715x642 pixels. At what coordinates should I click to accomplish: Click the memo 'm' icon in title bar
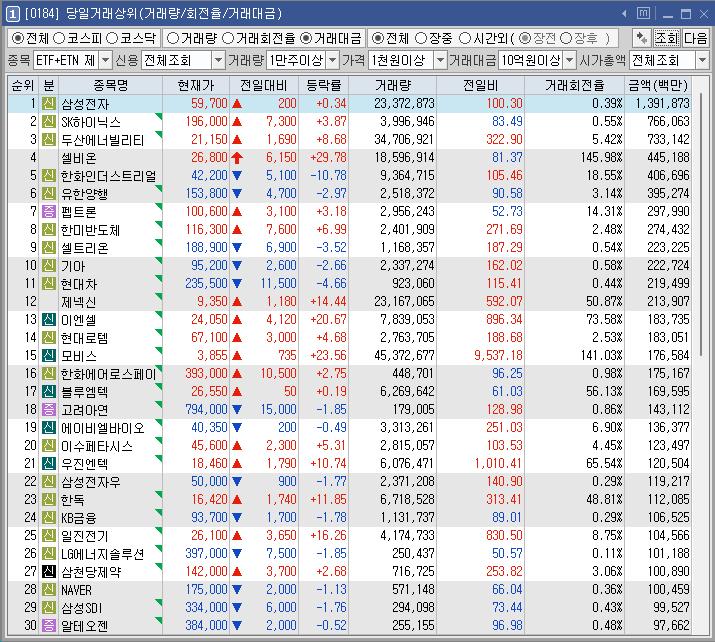643,14
